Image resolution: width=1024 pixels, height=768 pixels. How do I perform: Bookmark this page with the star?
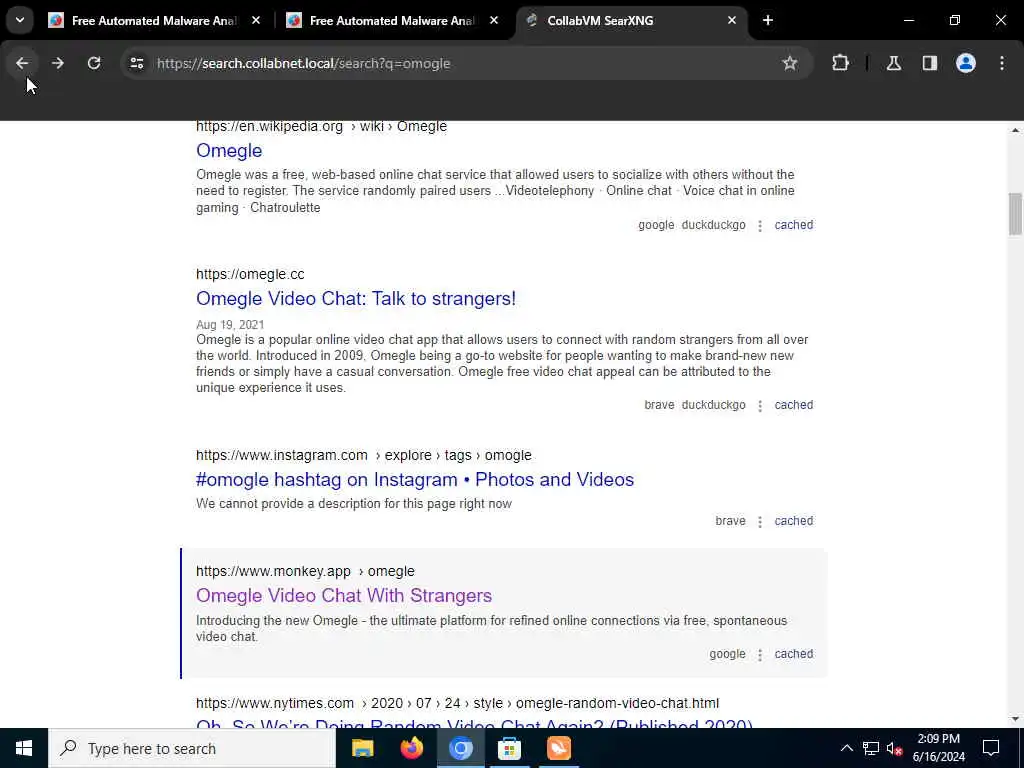[x=790, y=63]
